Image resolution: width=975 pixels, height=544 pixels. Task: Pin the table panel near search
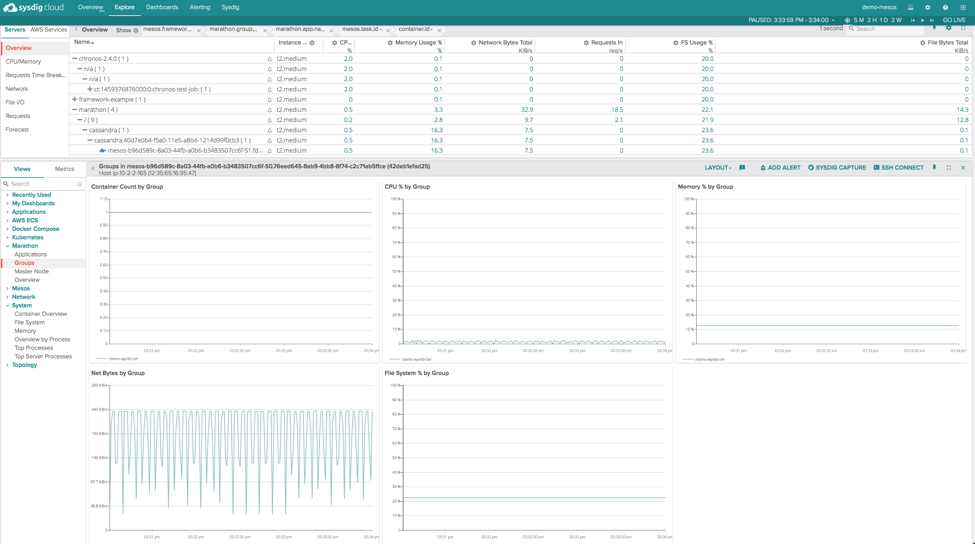pyautogui.click(x=935, y=28)
